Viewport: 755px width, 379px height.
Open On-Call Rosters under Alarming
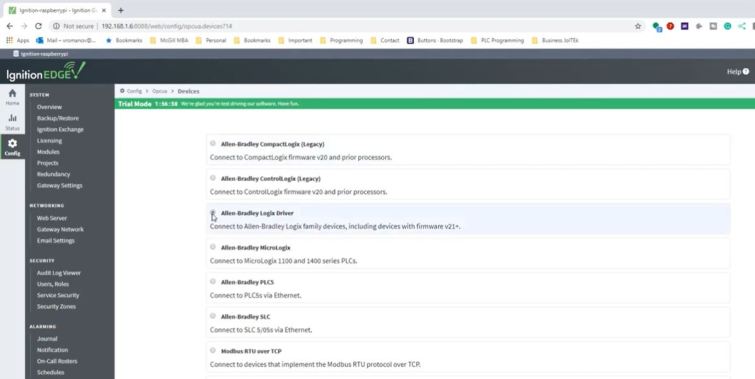[57, 361]
